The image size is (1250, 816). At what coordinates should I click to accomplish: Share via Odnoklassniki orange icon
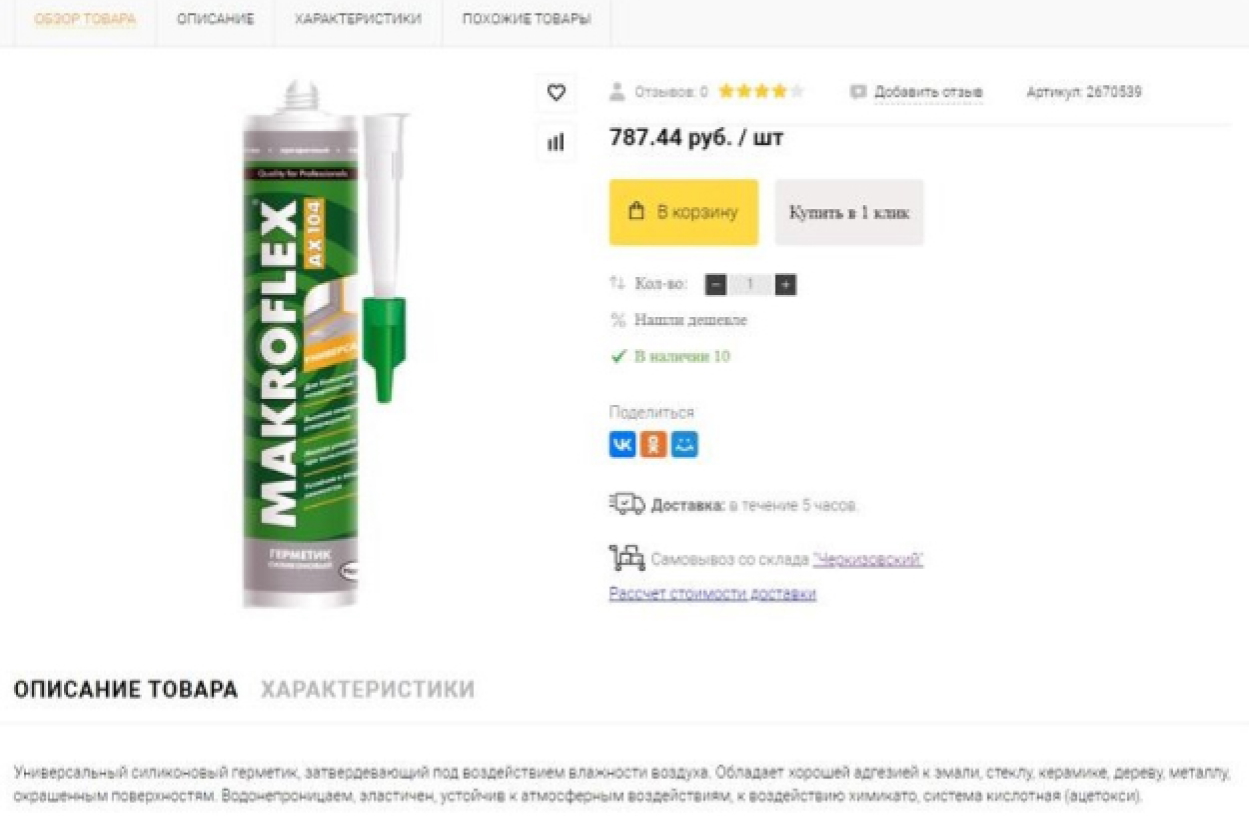coord(653,445)
